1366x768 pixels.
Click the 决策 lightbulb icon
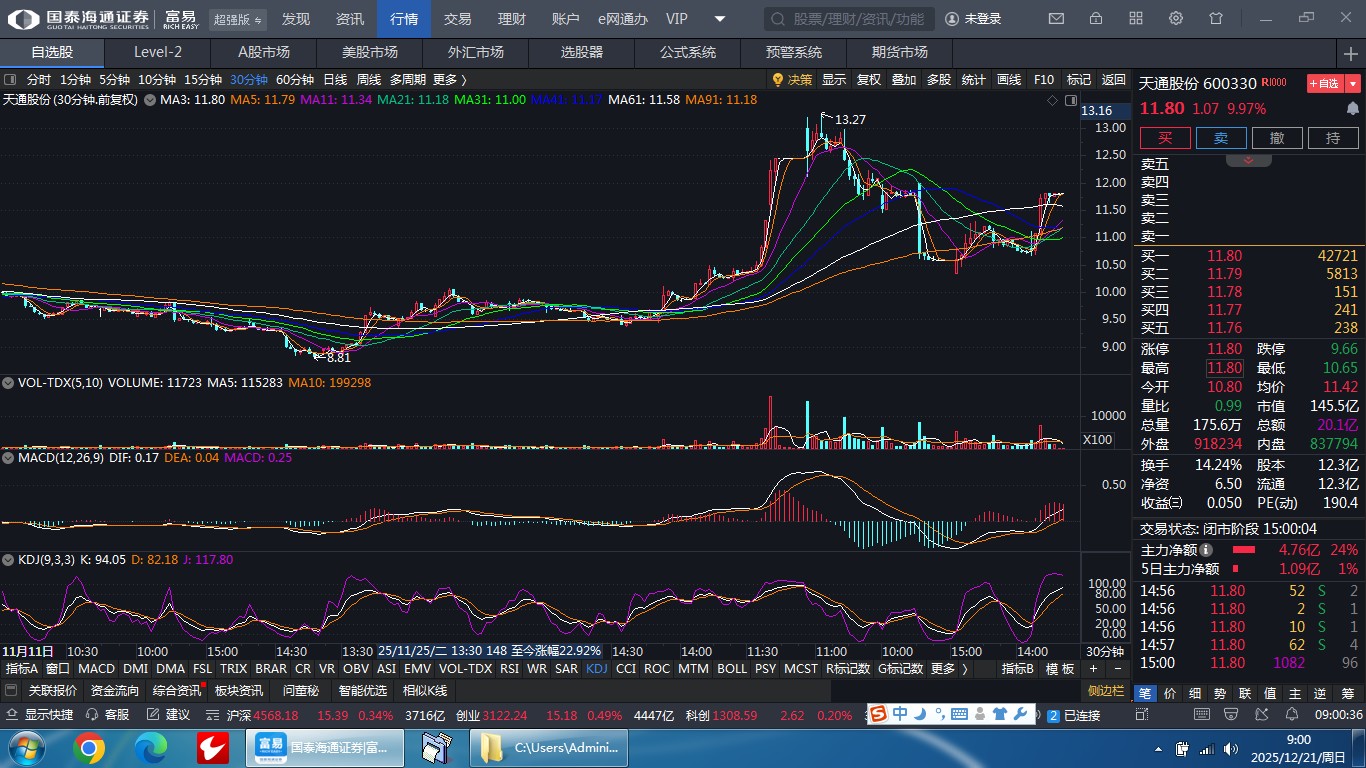pyautogui.click(x=778, y=80)
